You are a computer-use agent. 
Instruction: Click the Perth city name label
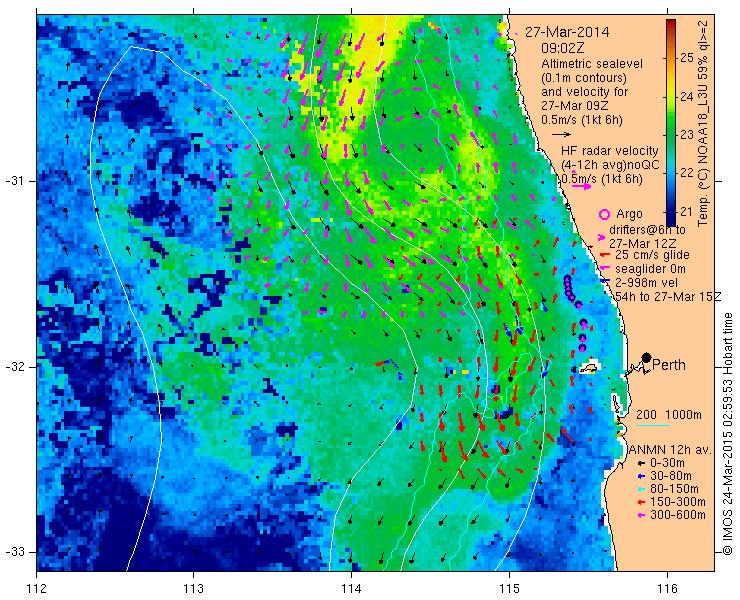[669, 365]
